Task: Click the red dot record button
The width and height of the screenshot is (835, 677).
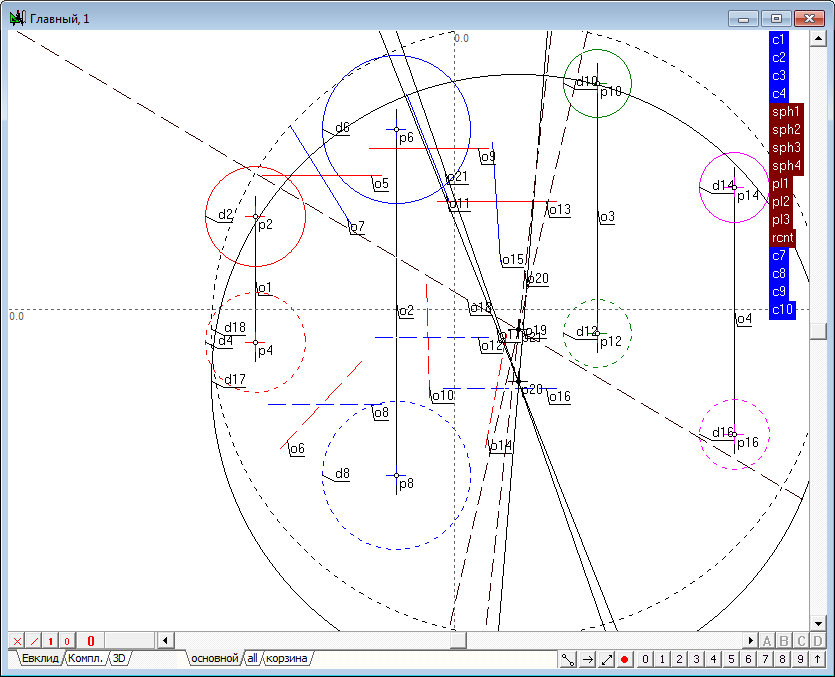Action: [x=625, y=659]
